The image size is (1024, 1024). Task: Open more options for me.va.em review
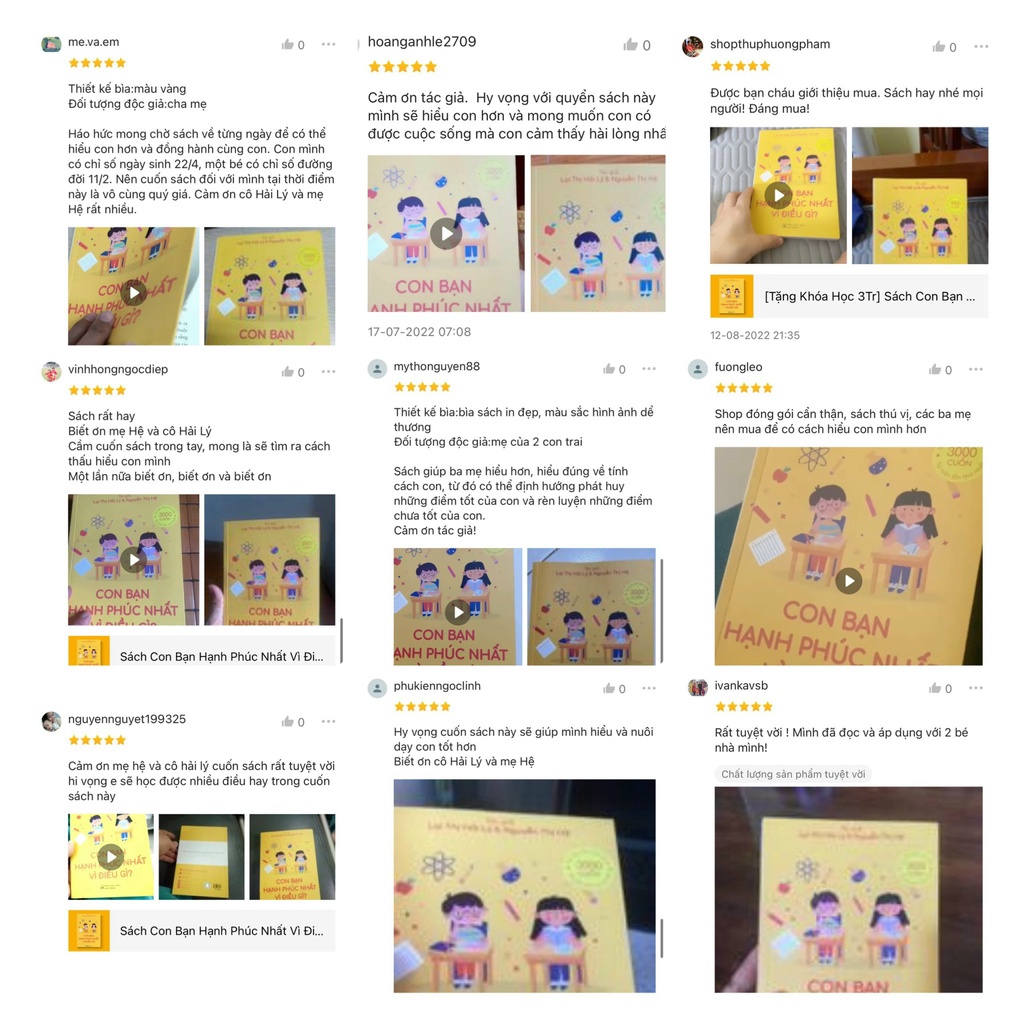point(328,44)
